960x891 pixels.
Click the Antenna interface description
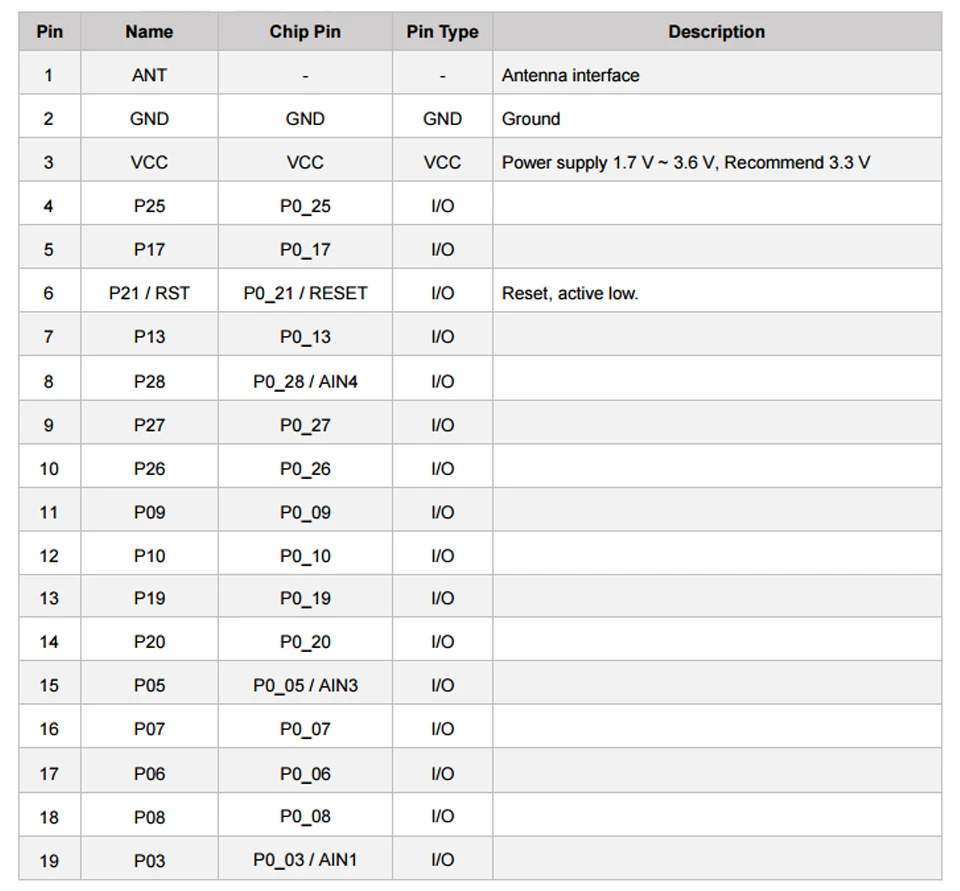571,75
